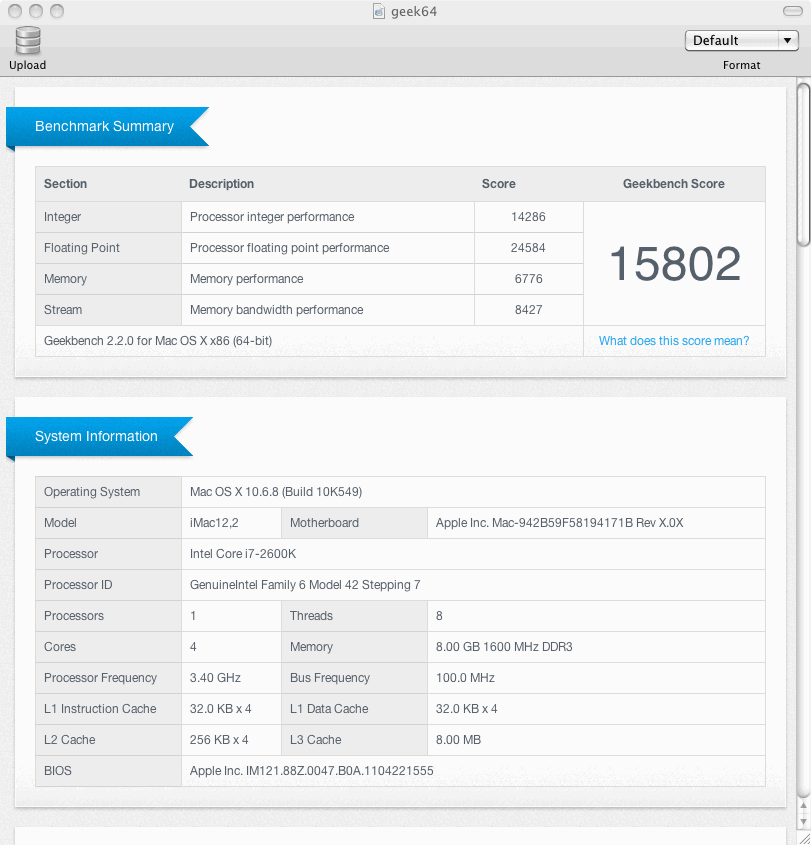Viewport: 811px width, 845px height.
Task: Select the System Information banner heading
Action: [96, 436]
